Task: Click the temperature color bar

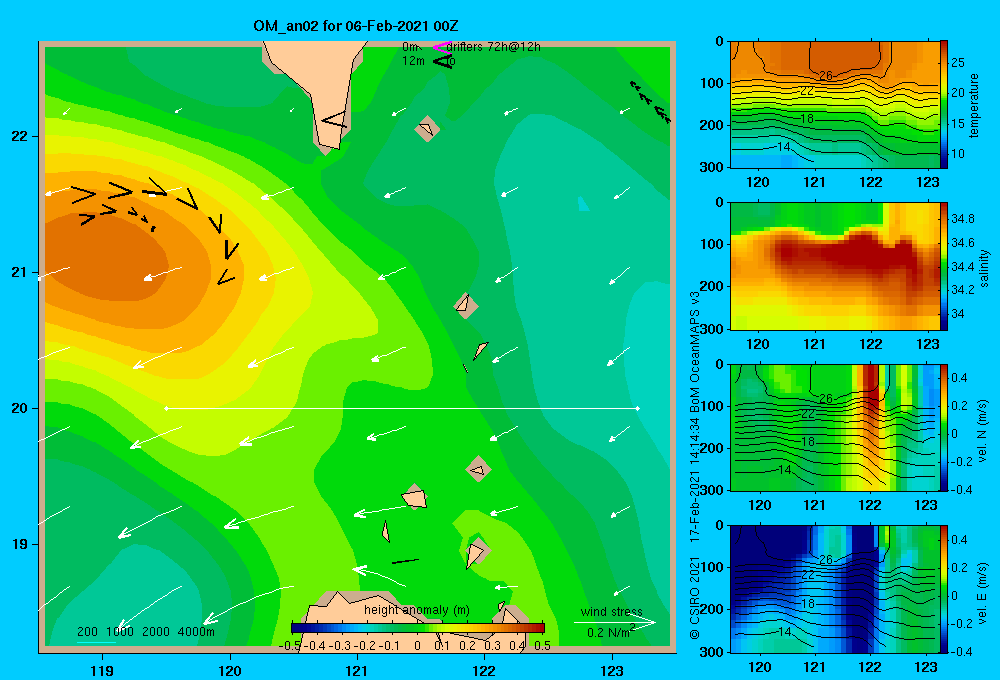Action: (x=944, y=105)
